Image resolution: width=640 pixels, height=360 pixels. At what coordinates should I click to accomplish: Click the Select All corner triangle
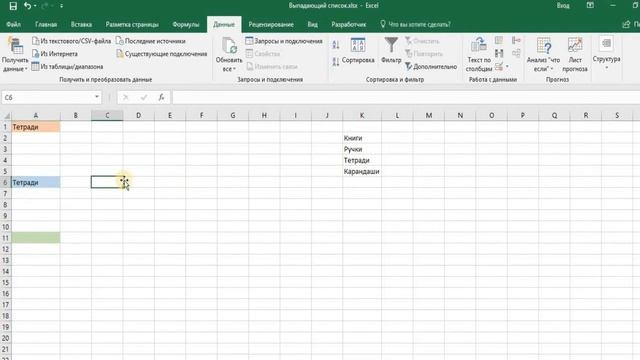(x=6, y=116)
